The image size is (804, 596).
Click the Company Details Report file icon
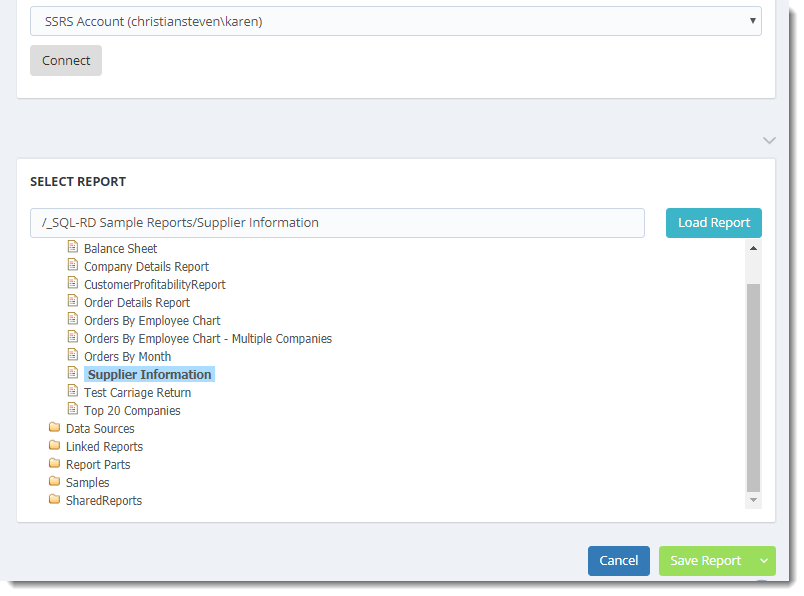click(73, 265)
